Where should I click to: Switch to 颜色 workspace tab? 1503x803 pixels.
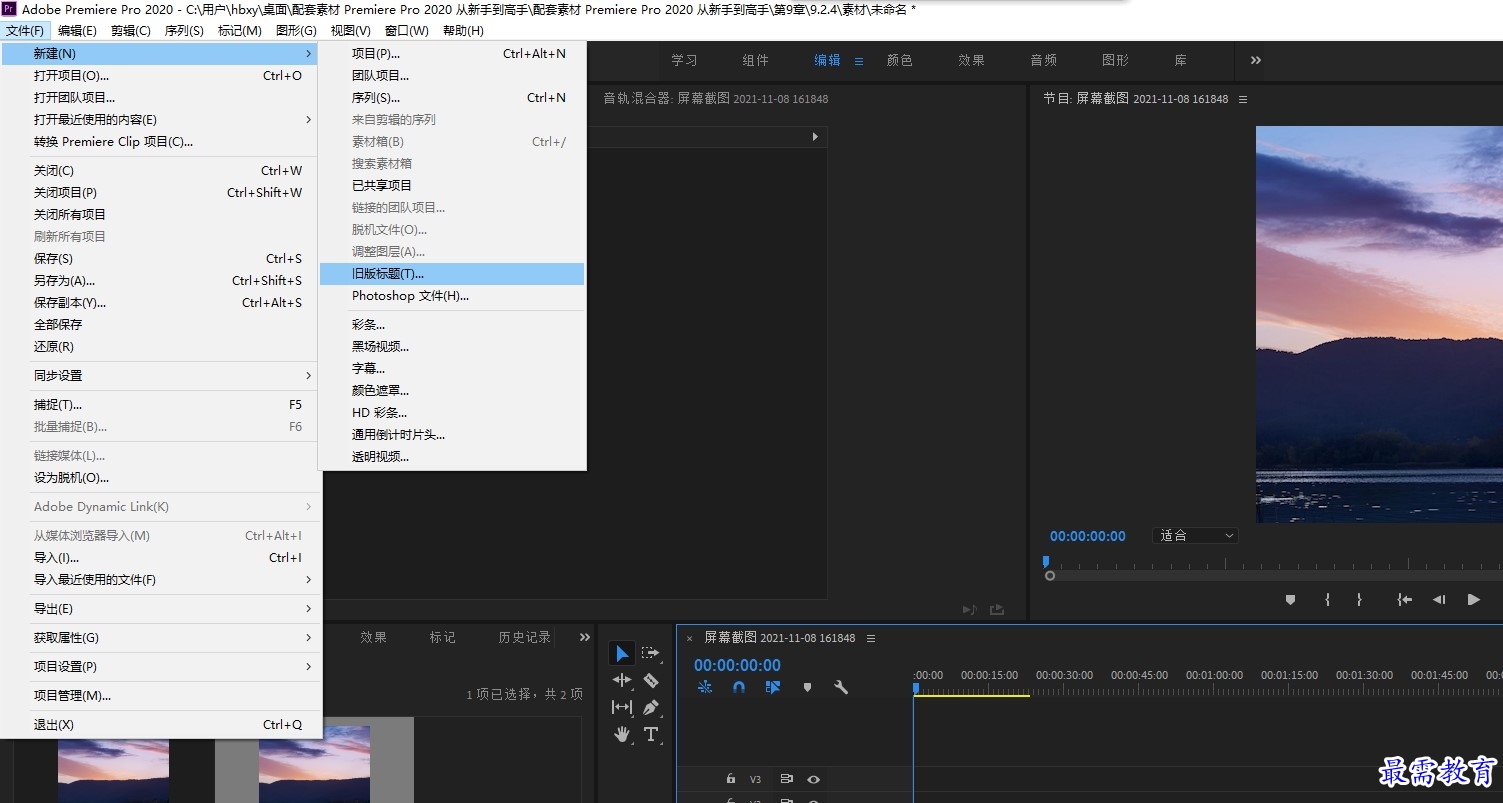[x=900, y=60]
